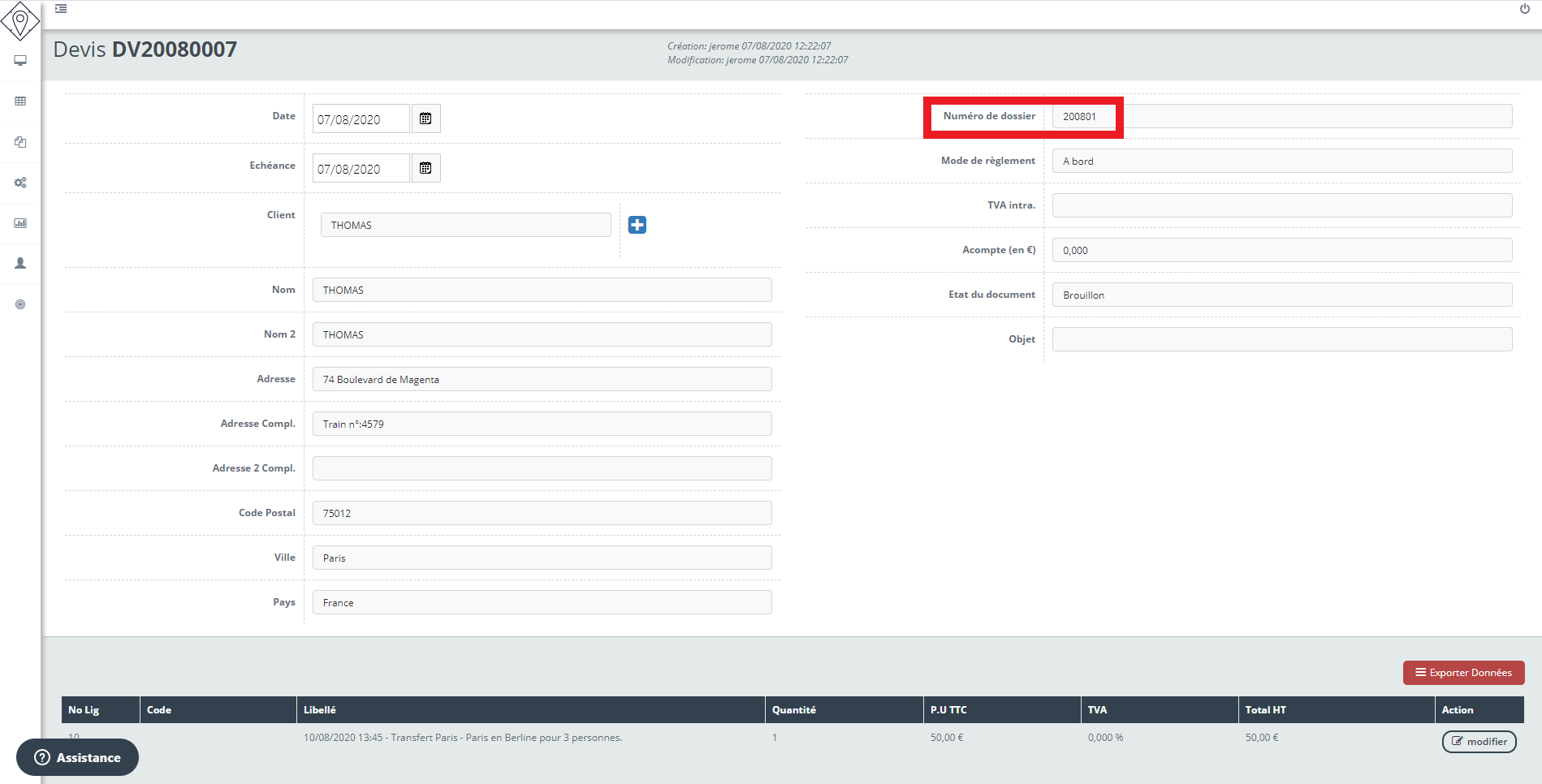Viewport: 1542px width, 784px height.
Task: Select the Mode de règlement field
Action: tap(1281, 161)
